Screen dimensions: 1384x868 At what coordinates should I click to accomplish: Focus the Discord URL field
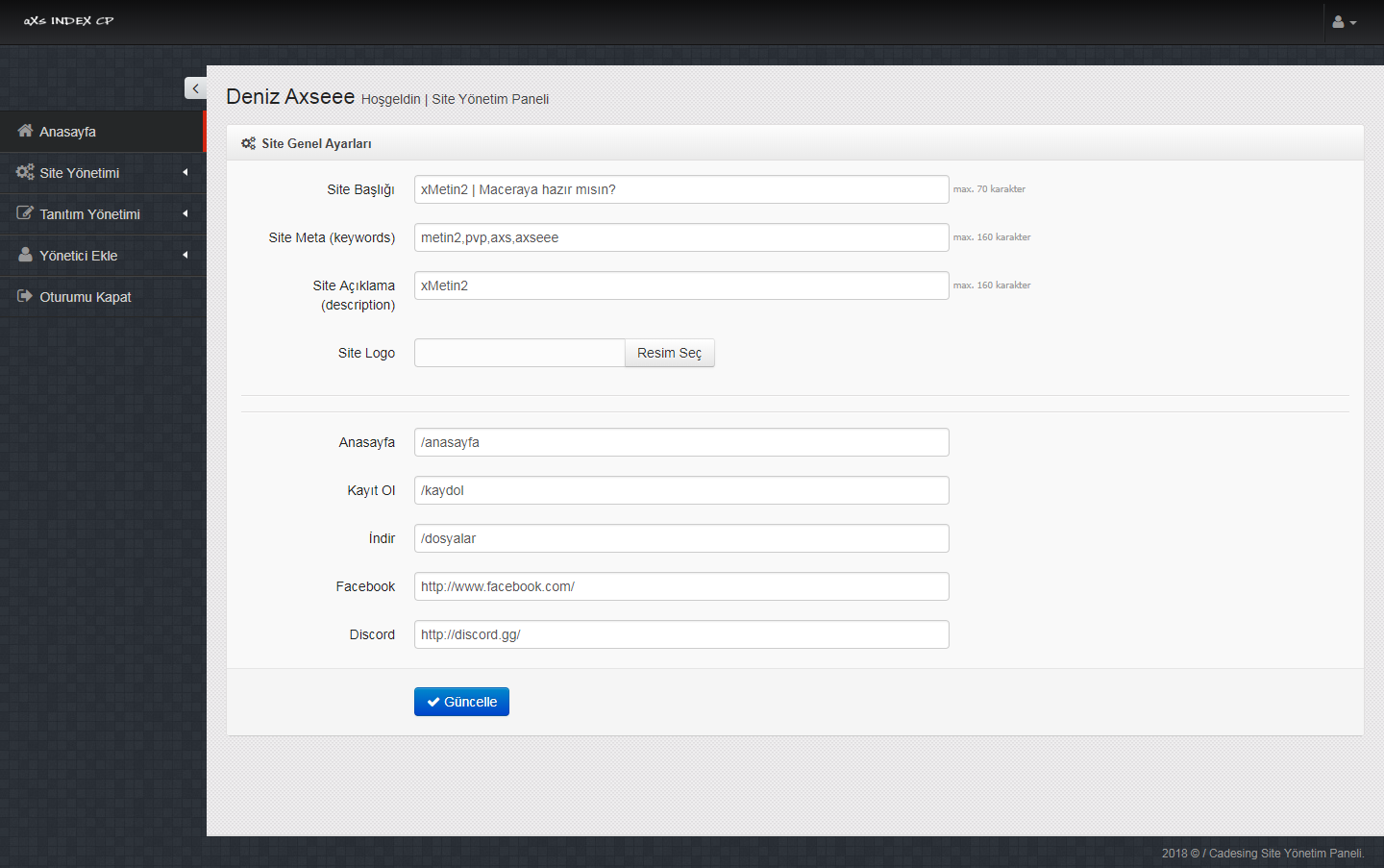681,634
